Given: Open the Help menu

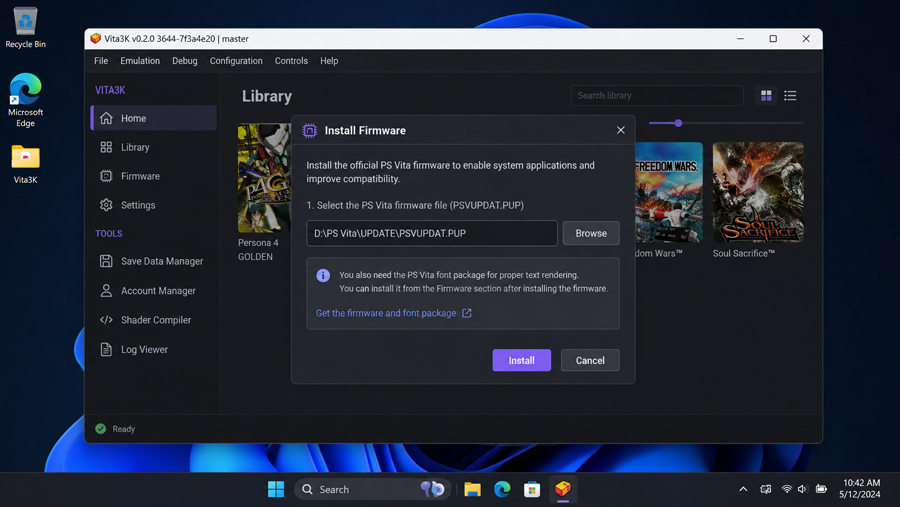Looking at the screenshot, I should 329,61.
